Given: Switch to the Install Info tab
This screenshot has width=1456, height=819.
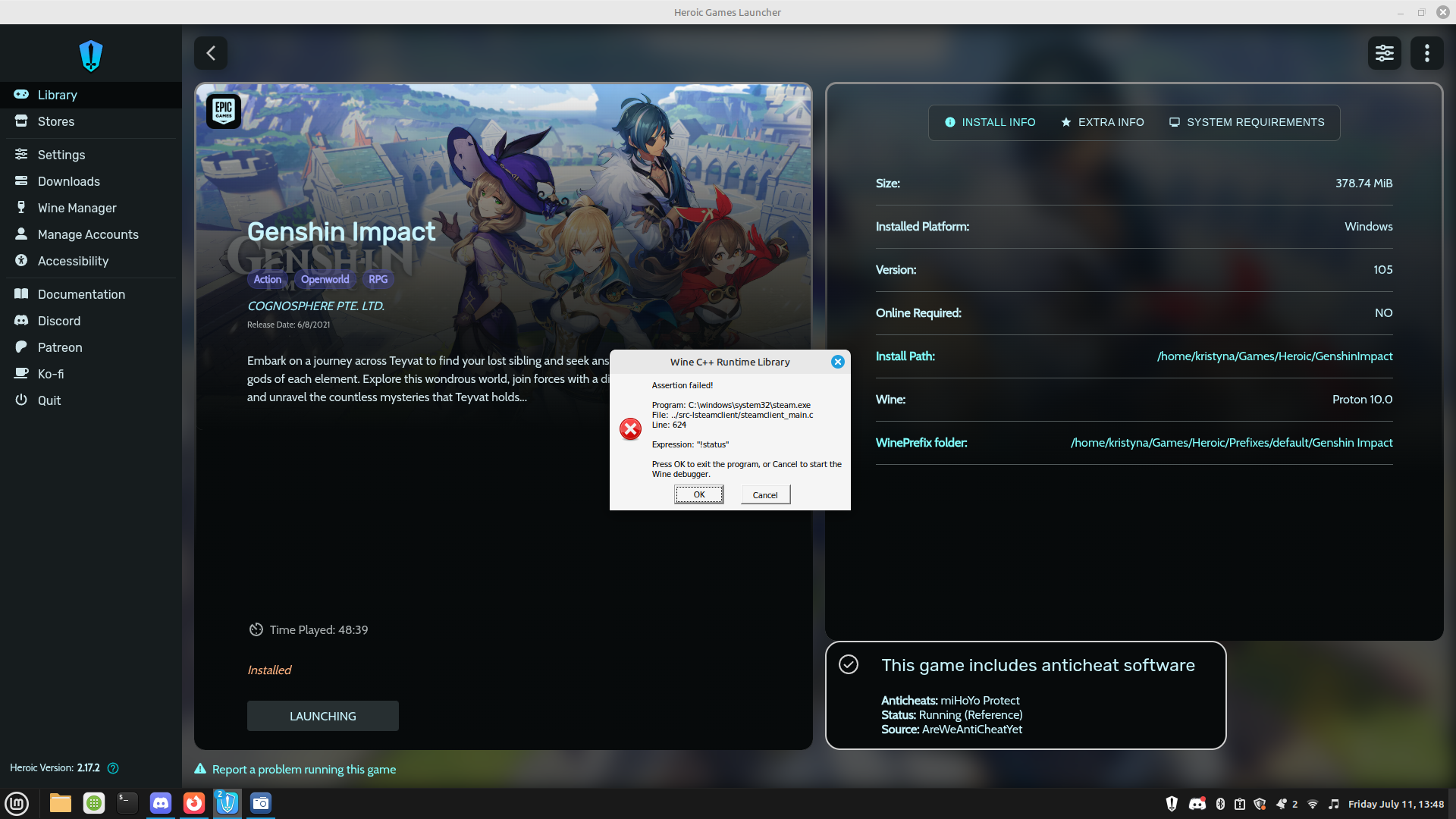Looking at the screenshot, I should (x=990, y=122).
